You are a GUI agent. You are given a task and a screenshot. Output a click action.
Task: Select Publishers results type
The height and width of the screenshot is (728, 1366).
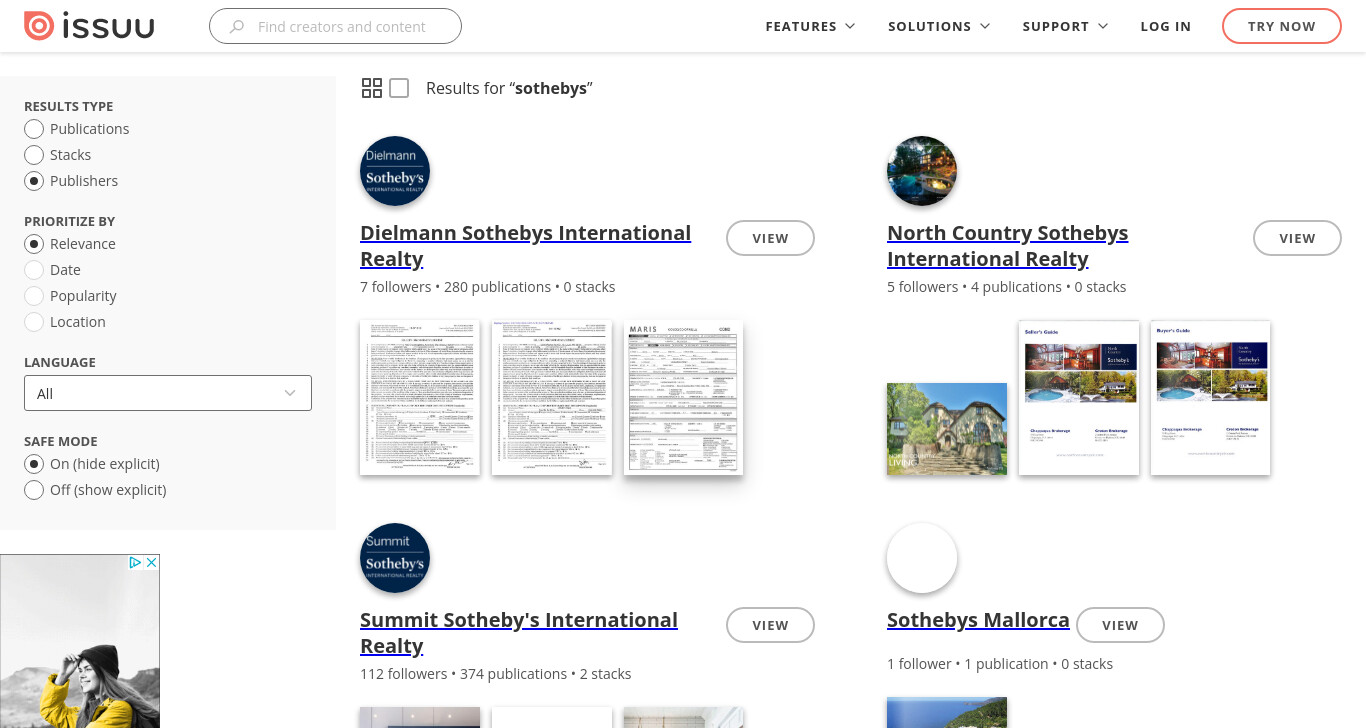pyautogui.click(x=34, y=181)
